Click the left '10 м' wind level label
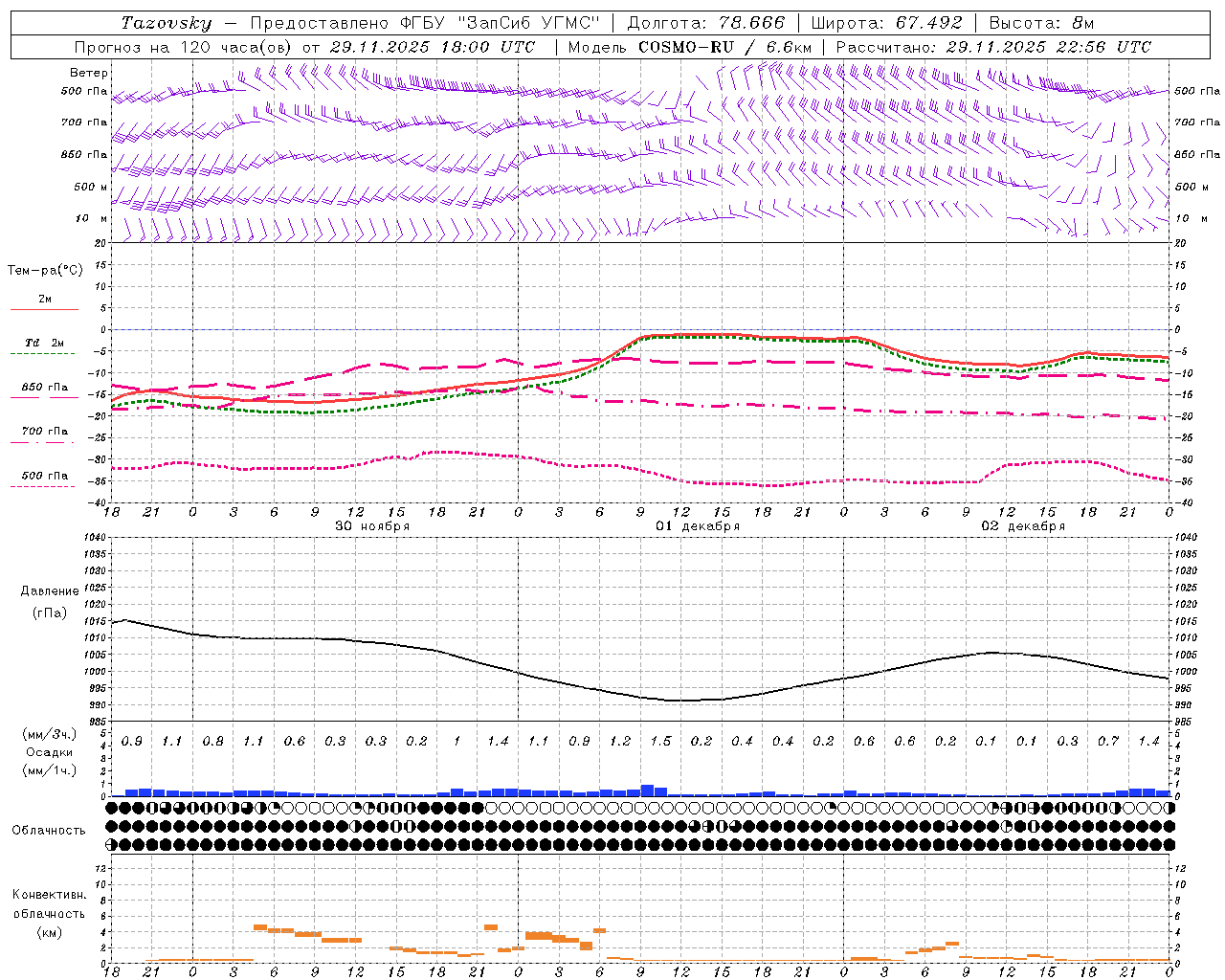This screenshot has width=1225, height=980. (92, 218)
